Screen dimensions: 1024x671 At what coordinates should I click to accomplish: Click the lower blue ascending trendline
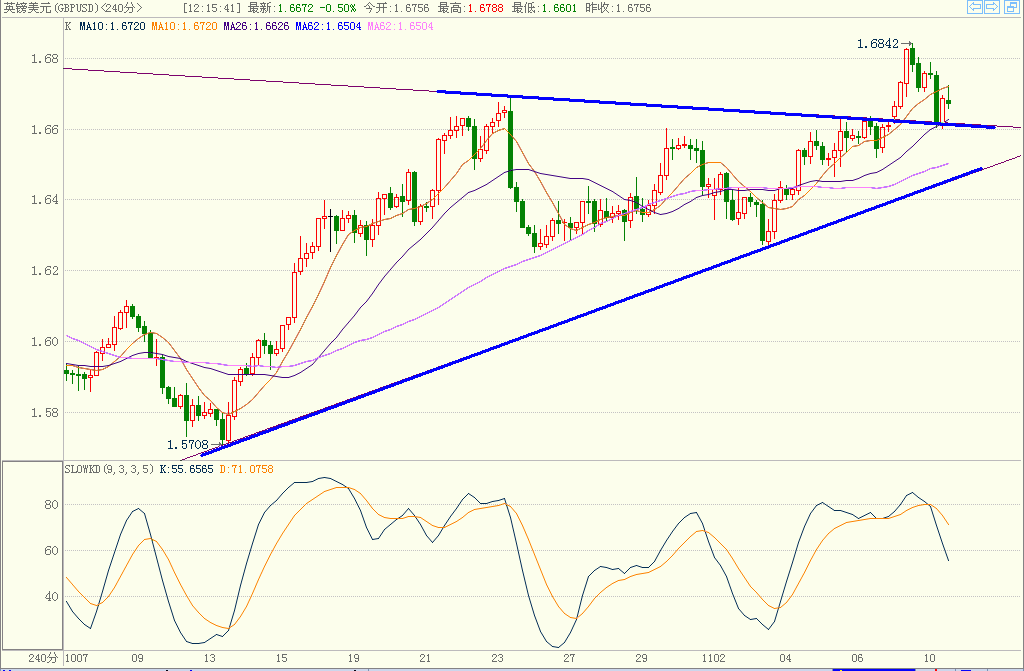pos(591,312)
